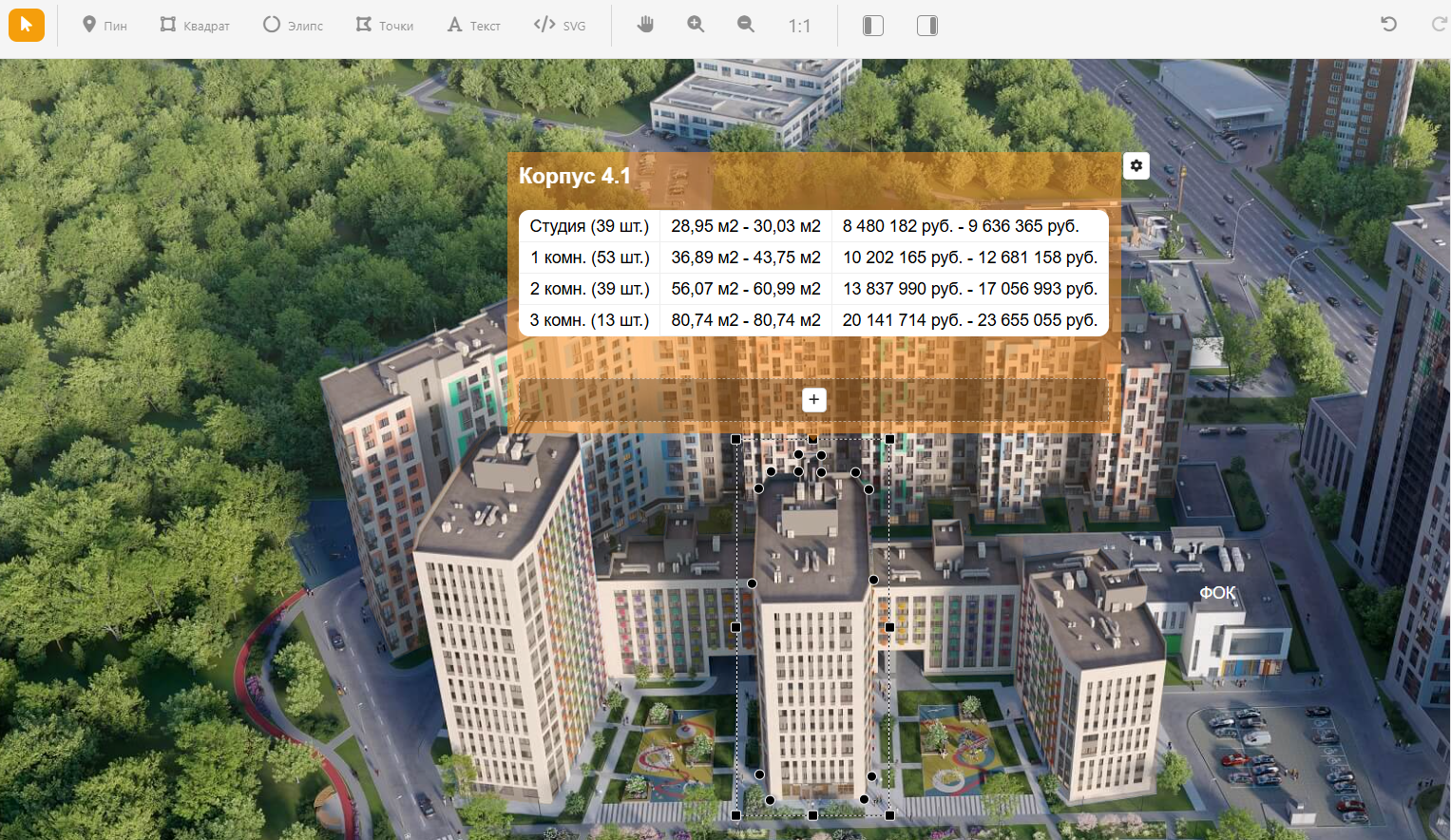Image resolution: width=1451 pixels, height=840 pixels.
Task: Click the Студия (39 шт.) table cell
Action: point(589,226)
